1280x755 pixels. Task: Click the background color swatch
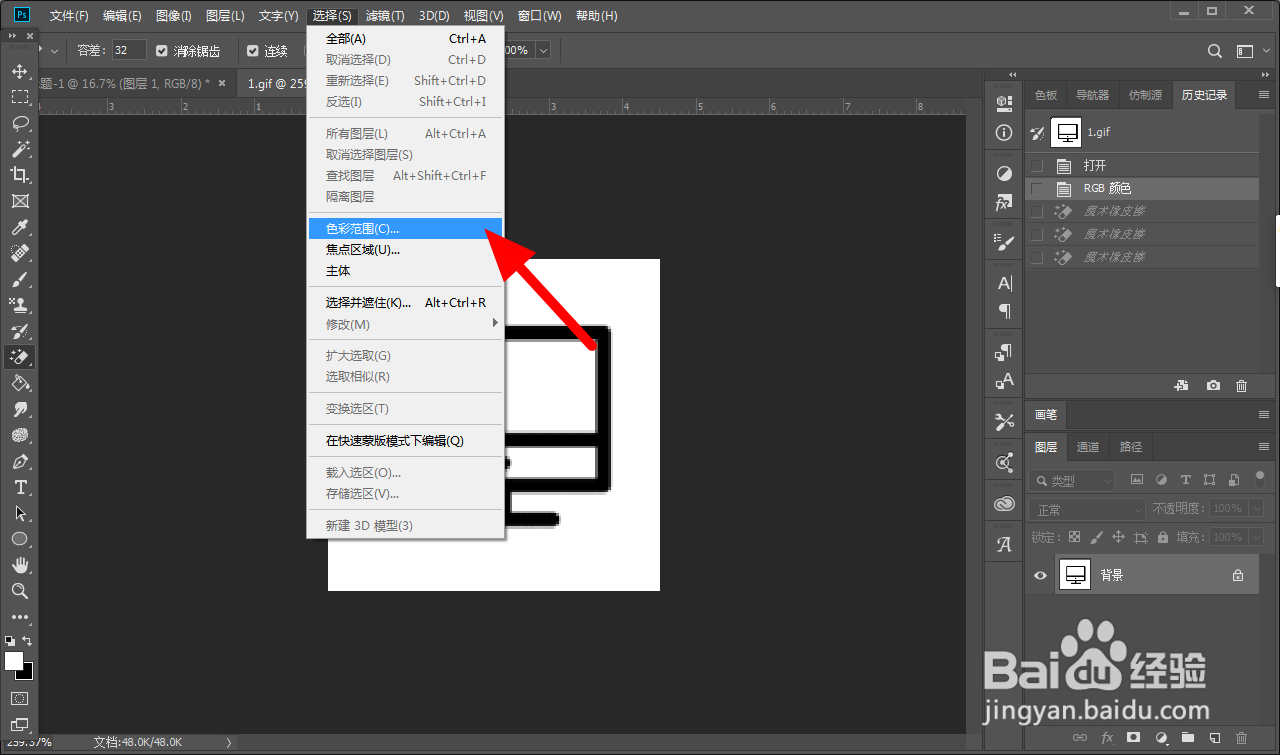click(x=29, y=674)
